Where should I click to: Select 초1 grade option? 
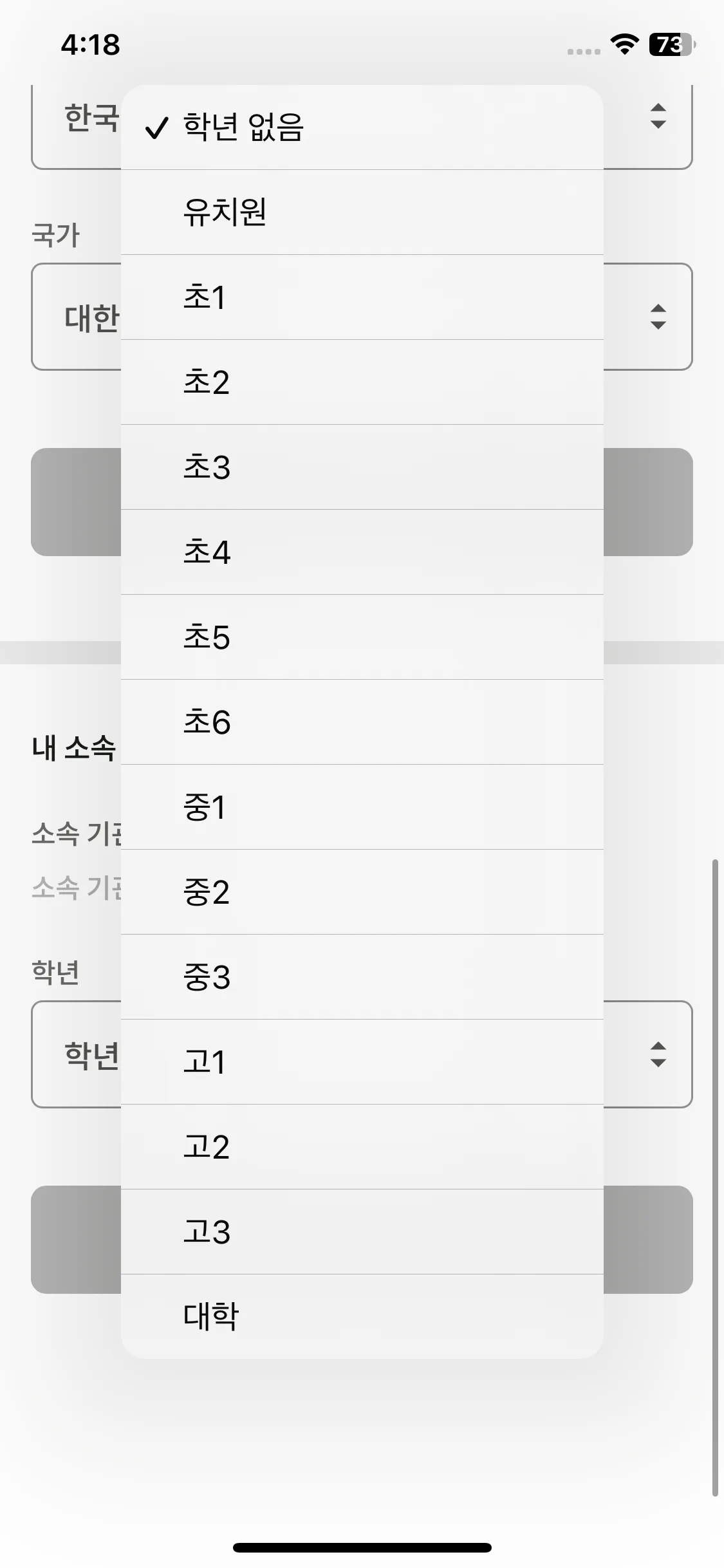click(362, 297)
